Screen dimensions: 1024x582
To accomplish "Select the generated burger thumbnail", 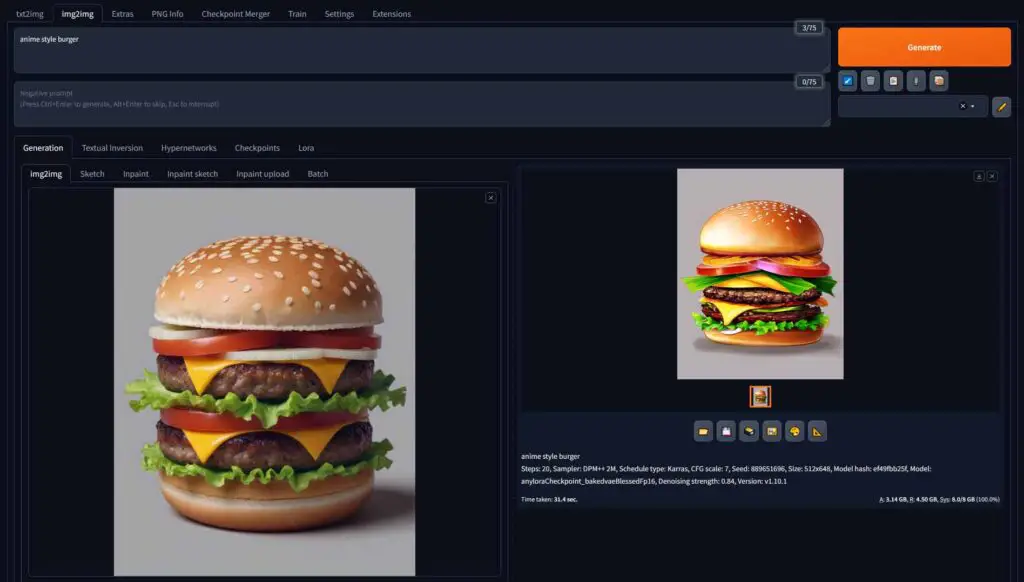I will coord(760,396).
